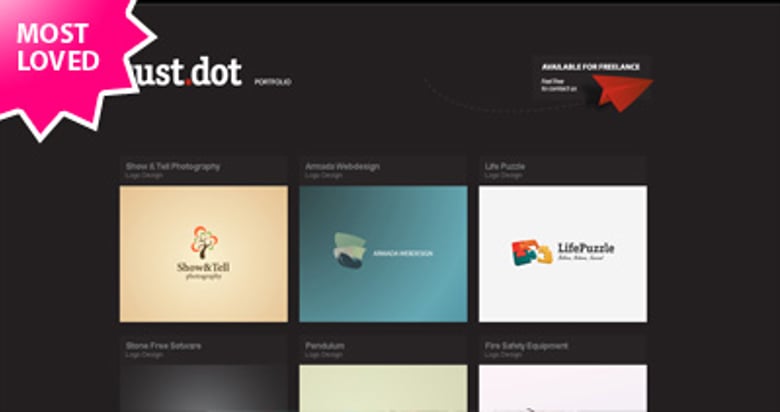Click the Fire Safety Equipment title
Viewport: 780px width, 412px height.
coord(526,345)
